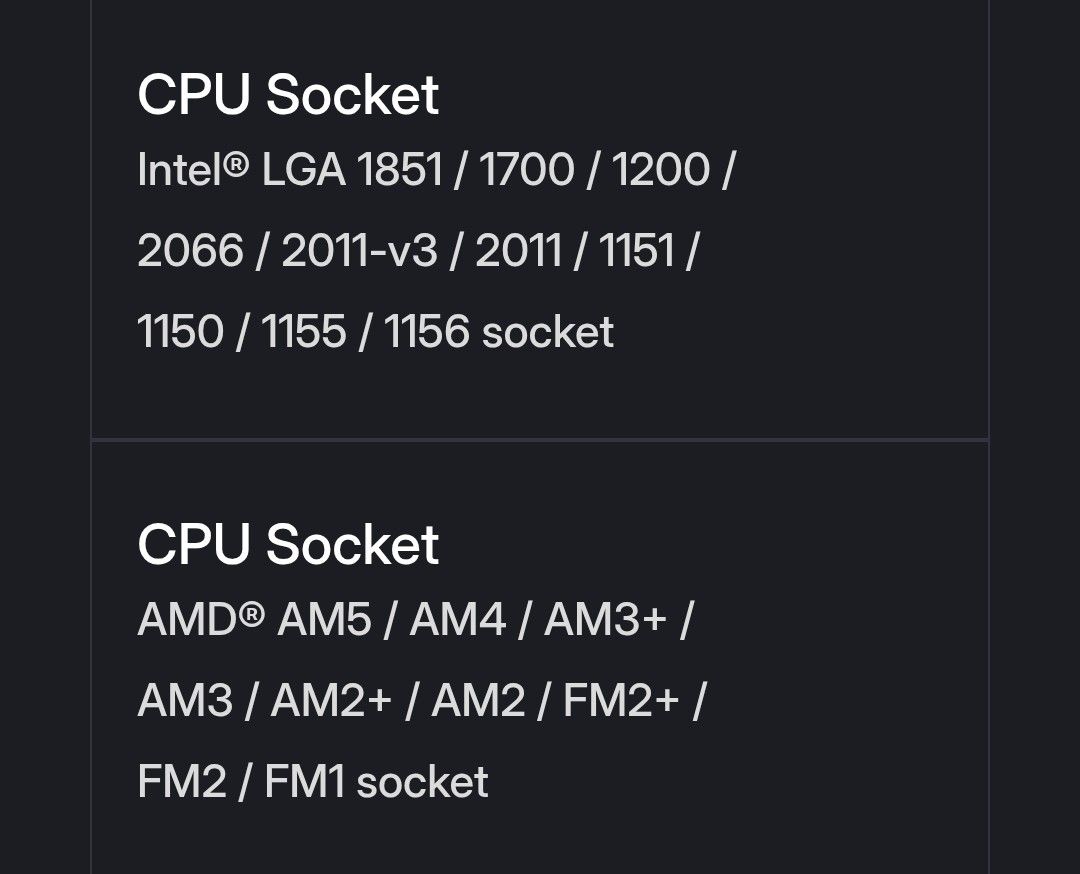Click the 1200 socket number
1080x874 pixels.
[661, 169]
